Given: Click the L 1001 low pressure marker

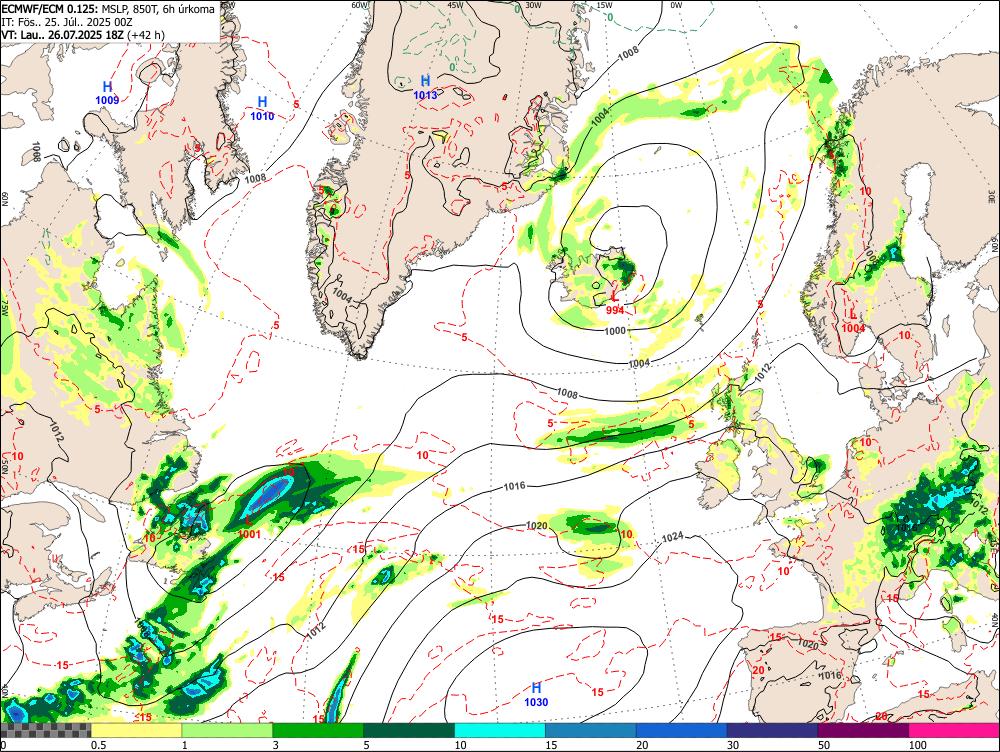Looking at the screenshot, I should 249,527.
